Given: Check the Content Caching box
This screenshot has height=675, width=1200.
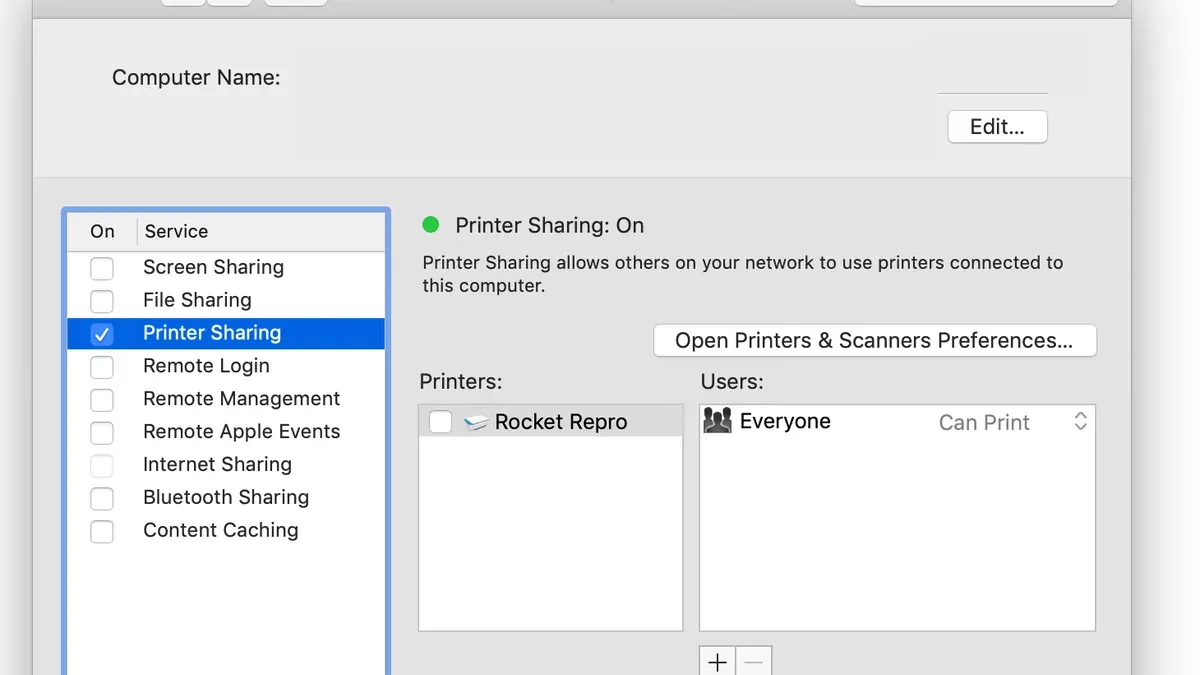Looking at the screenshot, I should coord(102,532).
